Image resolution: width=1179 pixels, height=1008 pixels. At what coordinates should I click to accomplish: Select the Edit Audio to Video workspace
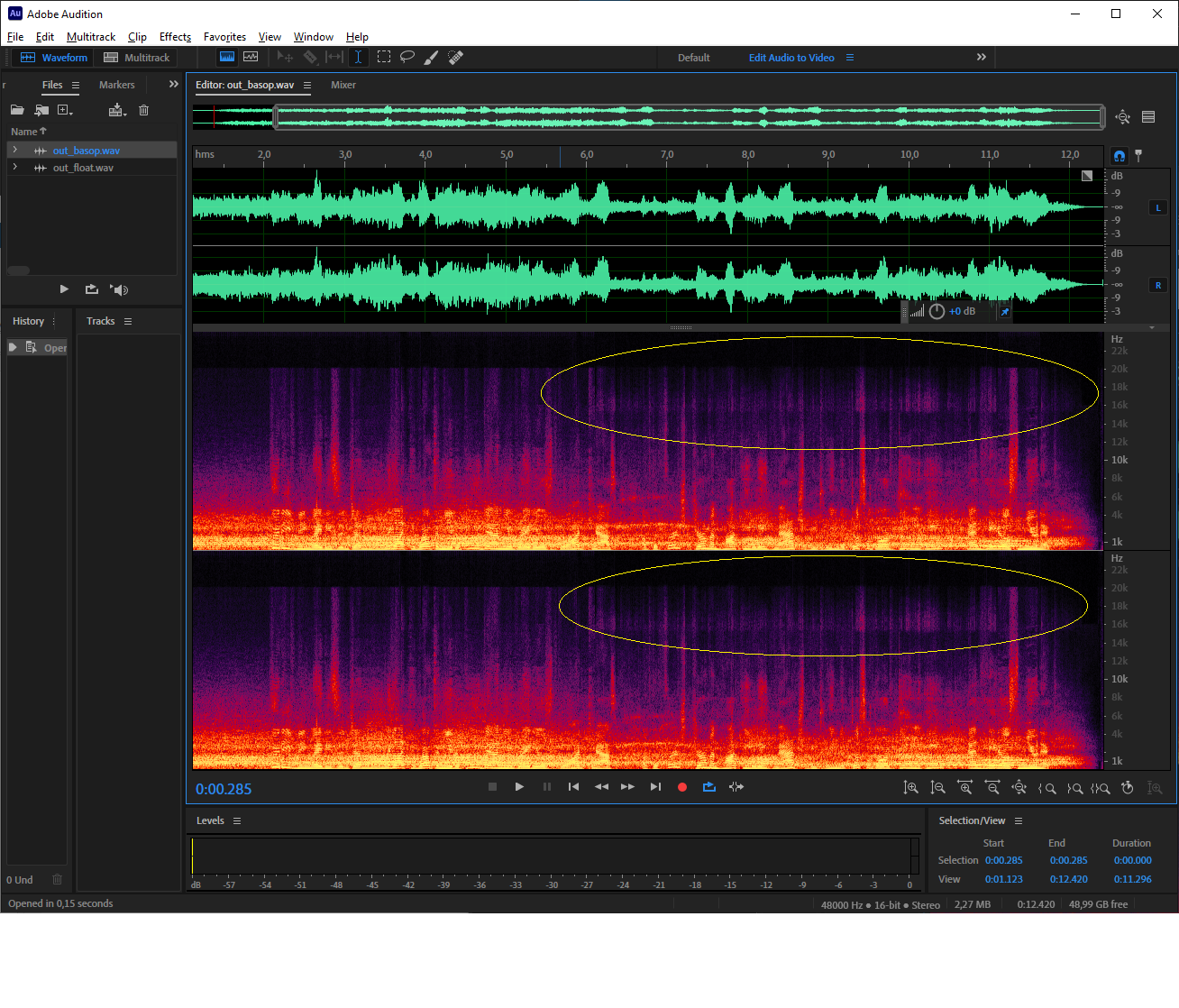tap(791, 58)
